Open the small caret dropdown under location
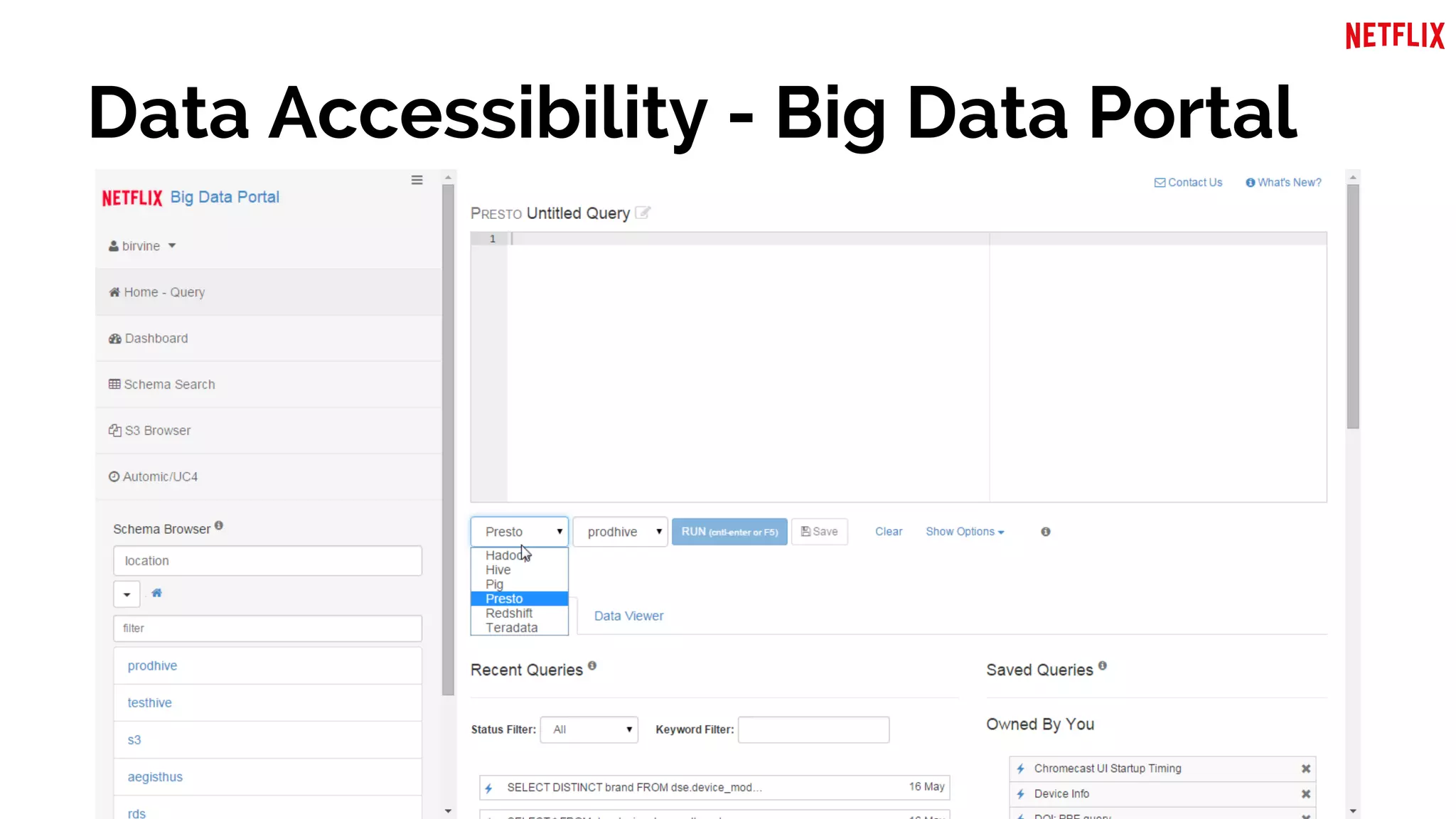The image size is (1456, 819). (127, 594)
